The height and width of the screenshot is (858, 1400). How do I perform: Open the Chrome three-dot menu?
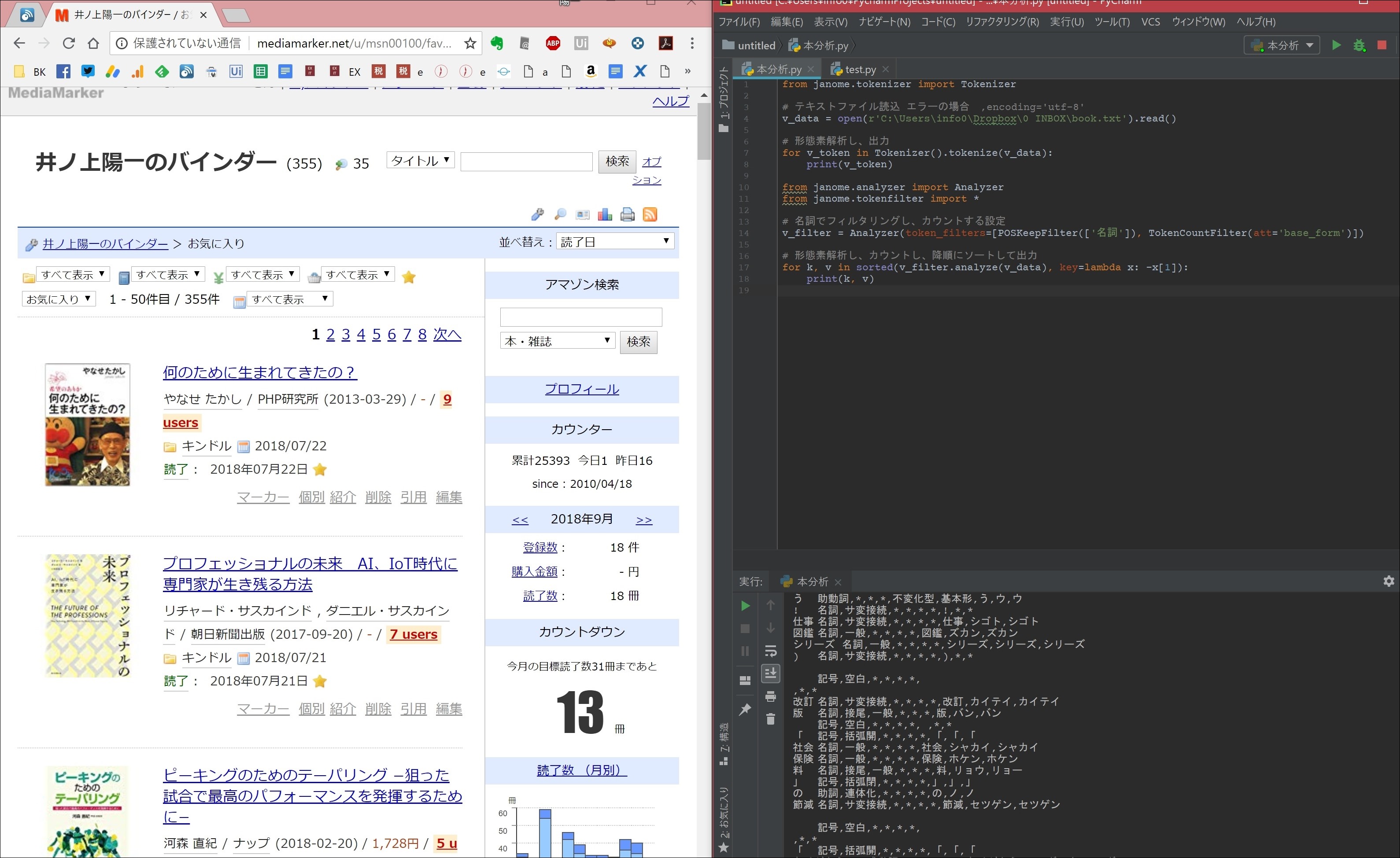click(x=692, y=43)
